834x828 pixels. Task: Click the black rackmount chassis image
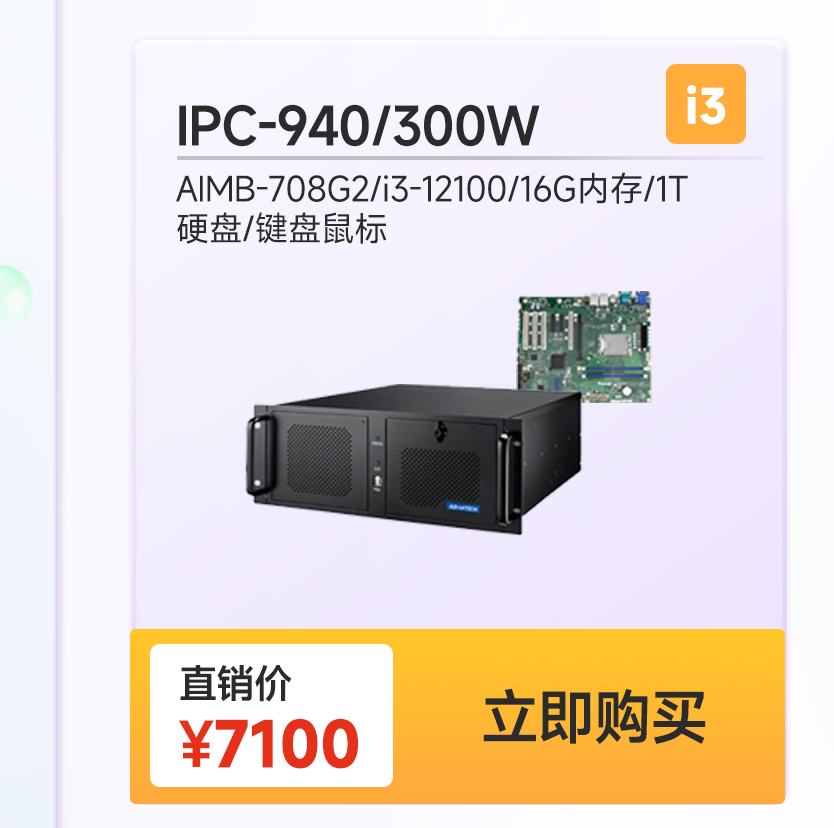pyautogui.click(x=414, y=458)
